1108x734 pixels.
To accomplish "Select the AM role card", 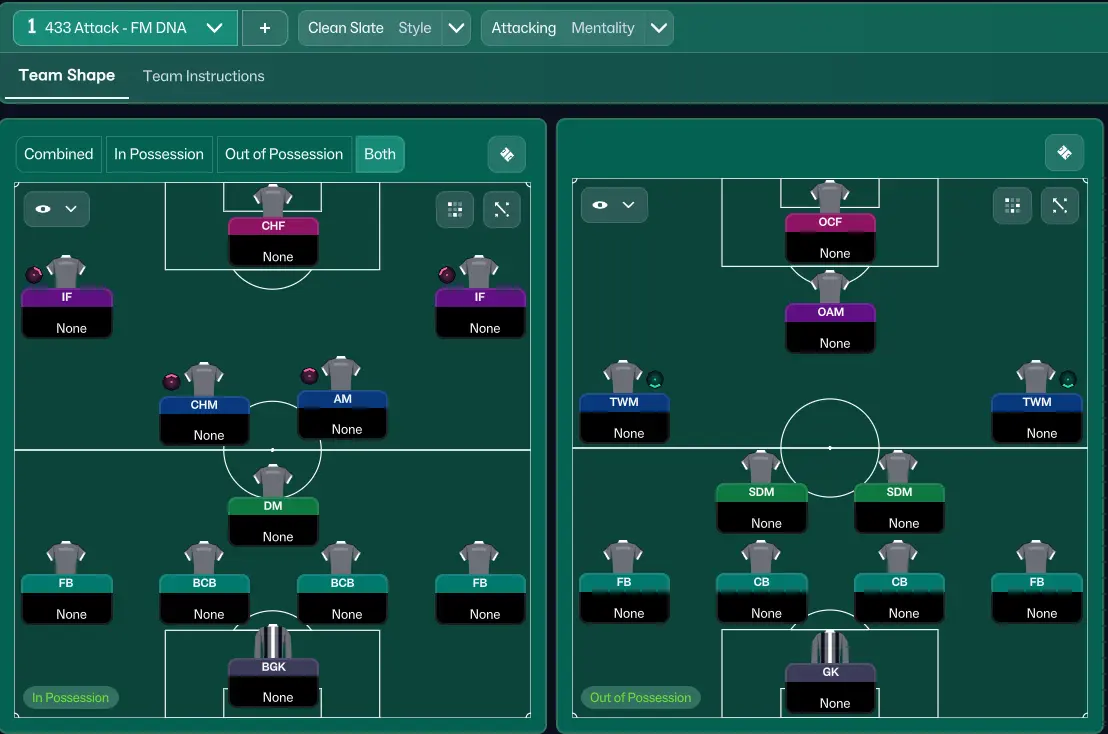I will click(342, 415).
